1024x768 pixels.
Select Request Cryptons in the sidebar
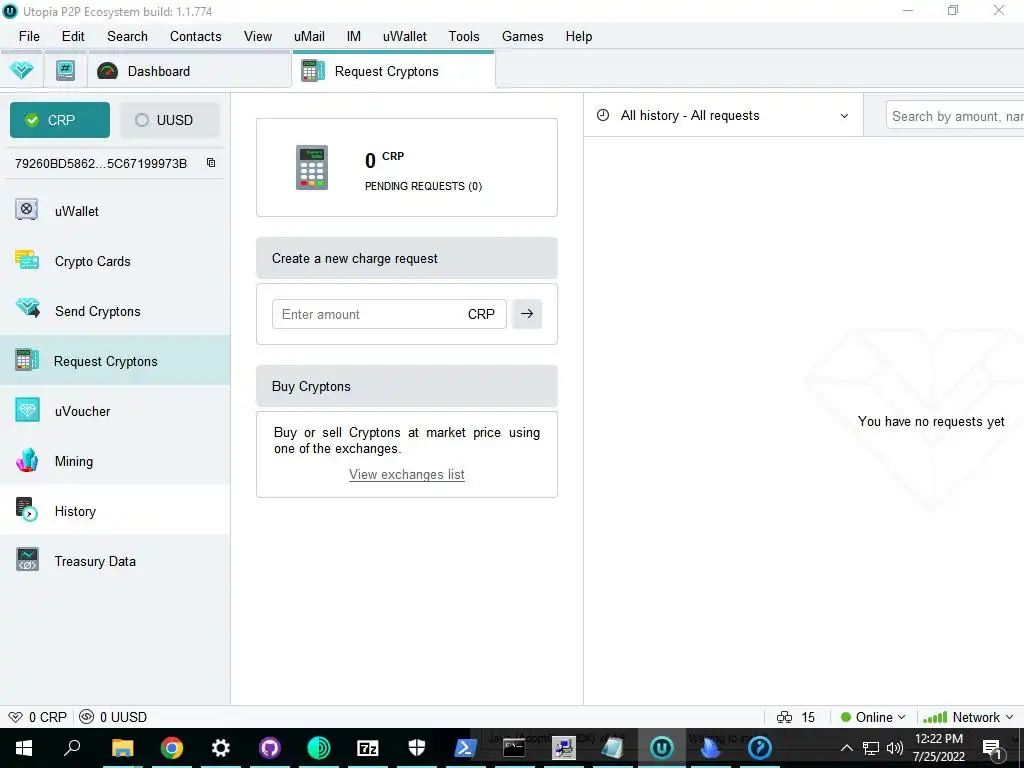coord(115,361)
